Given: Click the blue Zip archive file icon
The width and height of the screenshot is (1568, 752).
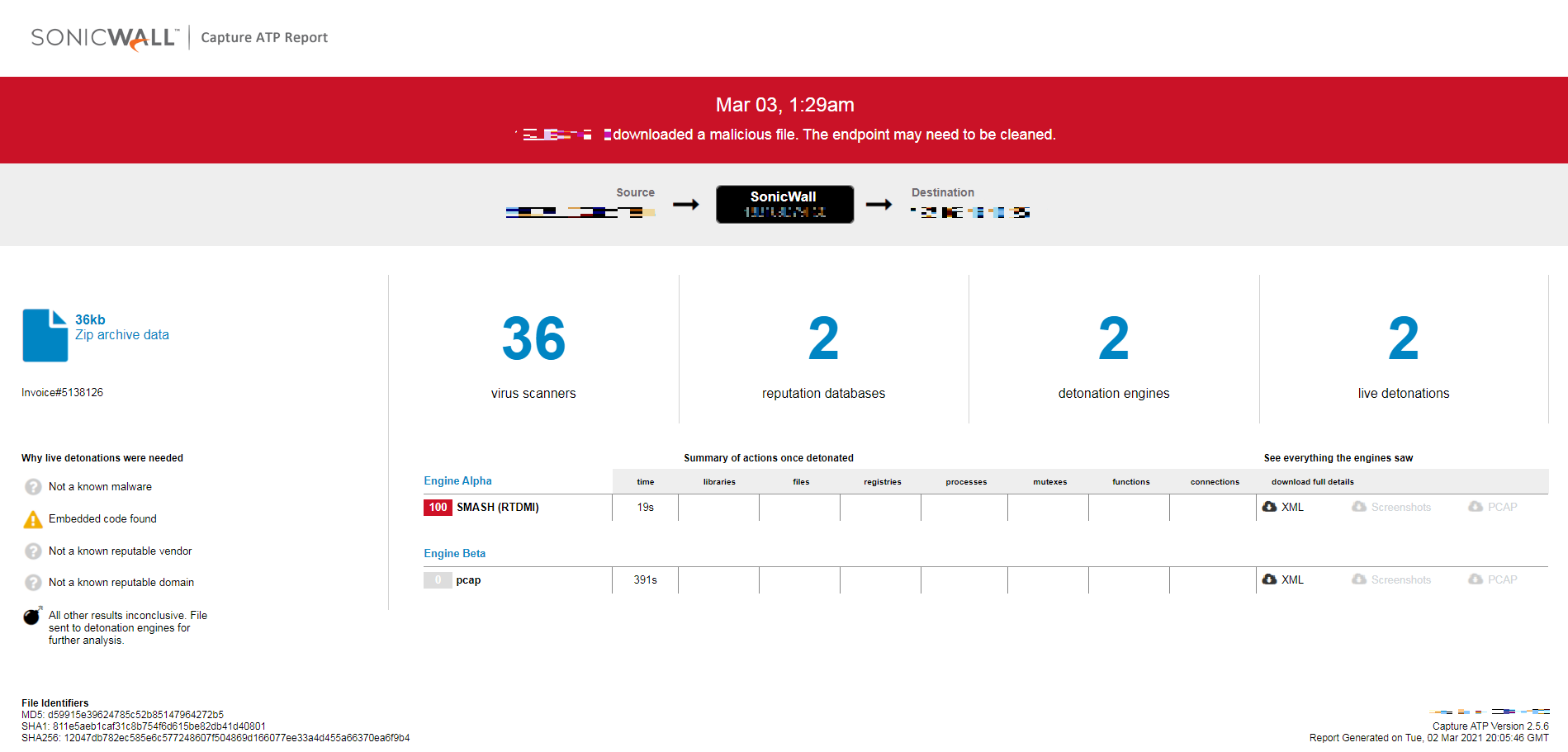Looking at the screenshot, I should (45, 335).
